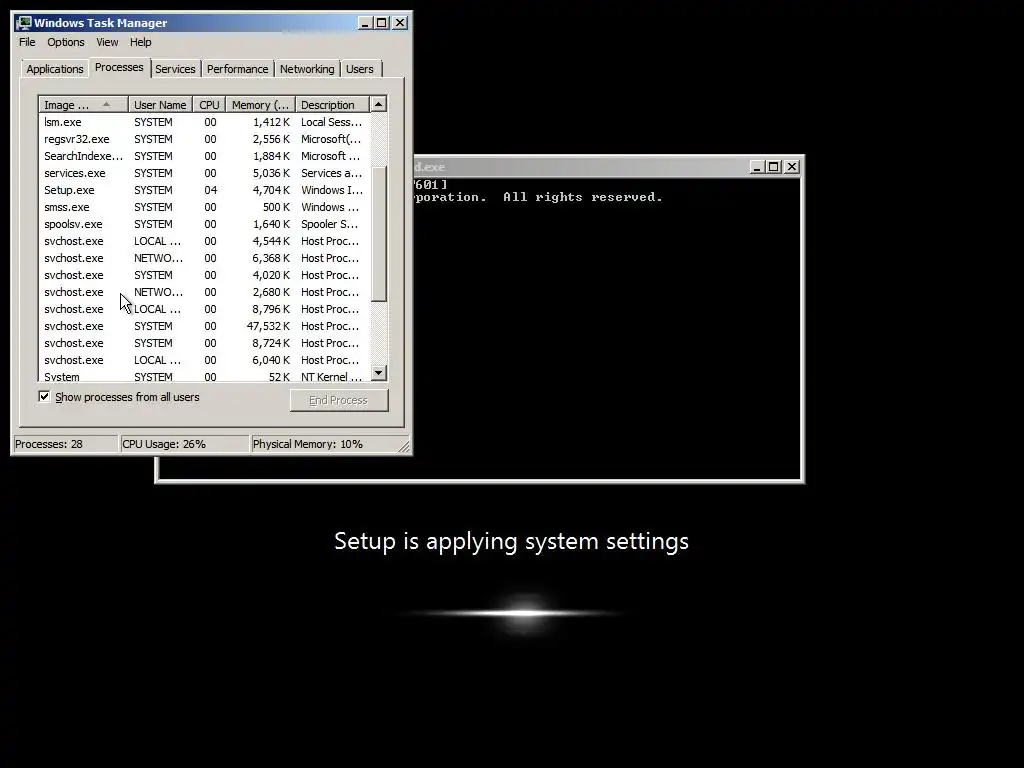Go to the Networking tab
1024x768 pixels.
307,69
